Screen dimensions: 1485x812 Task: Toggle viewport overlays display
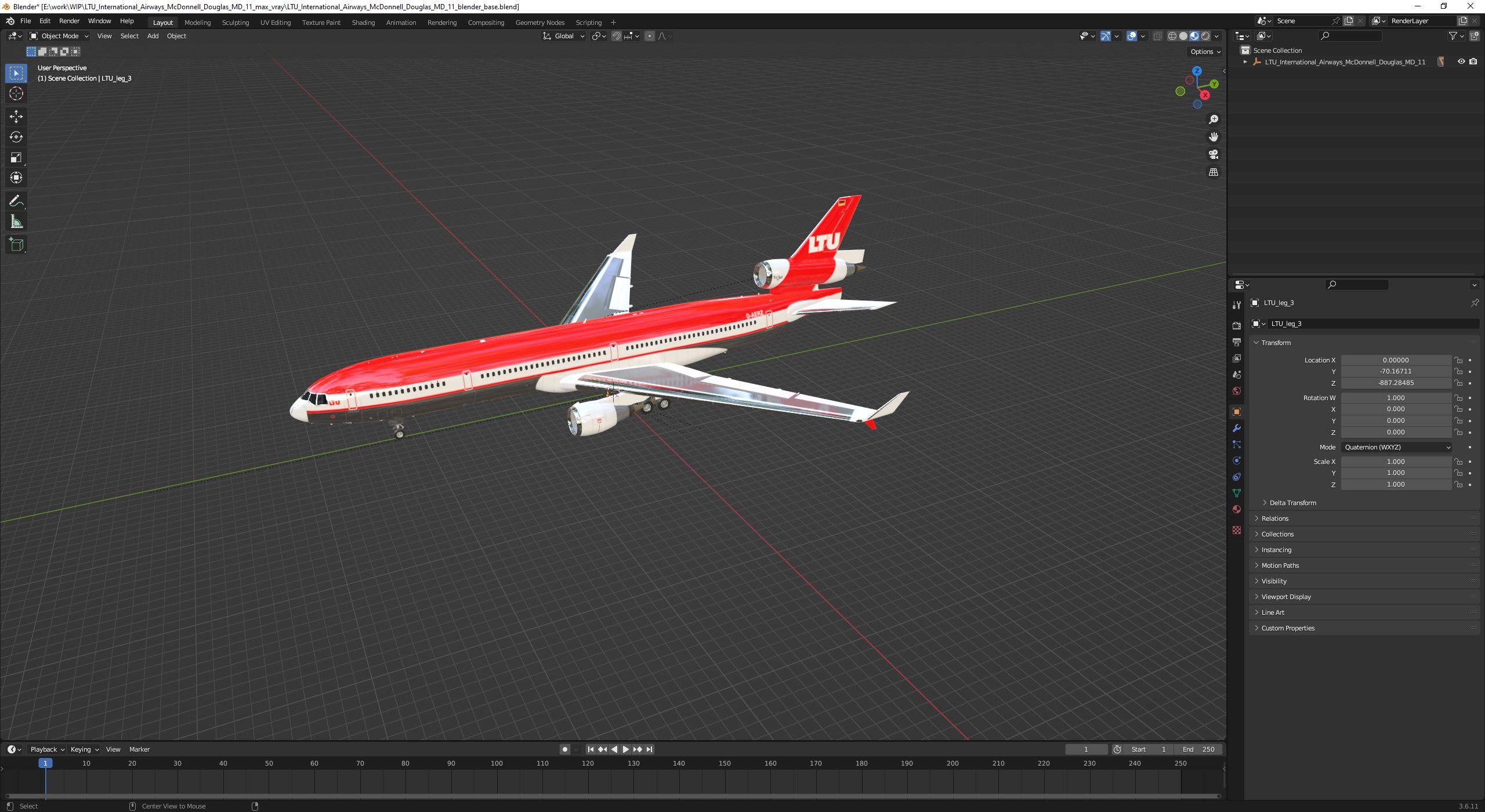(1132, 36)
